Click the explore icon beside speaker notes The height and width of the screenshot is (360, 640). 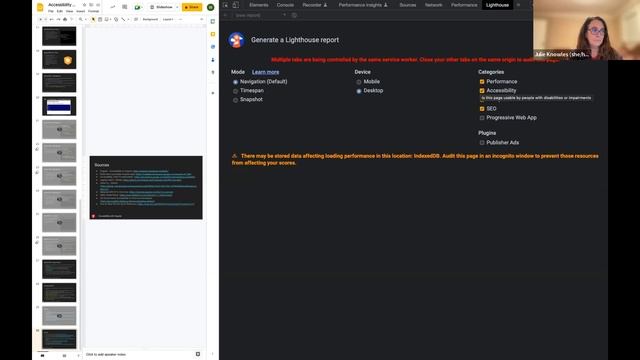pos(198,354)
